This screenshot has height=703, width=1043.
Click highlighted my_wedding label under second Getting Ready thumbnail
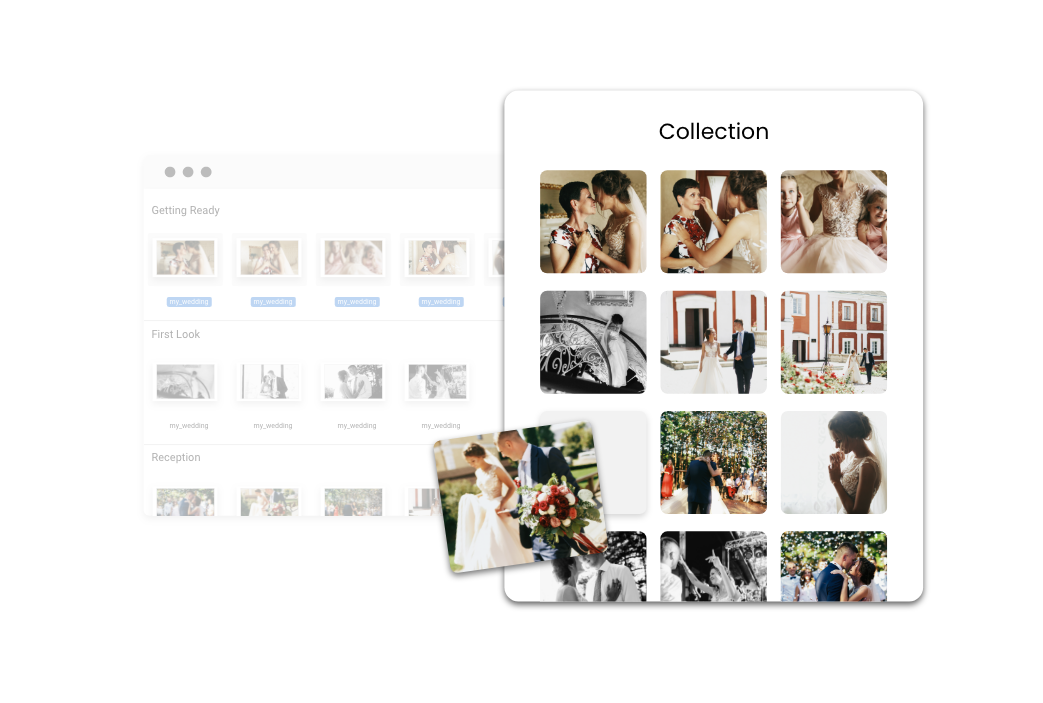point(272,301)
